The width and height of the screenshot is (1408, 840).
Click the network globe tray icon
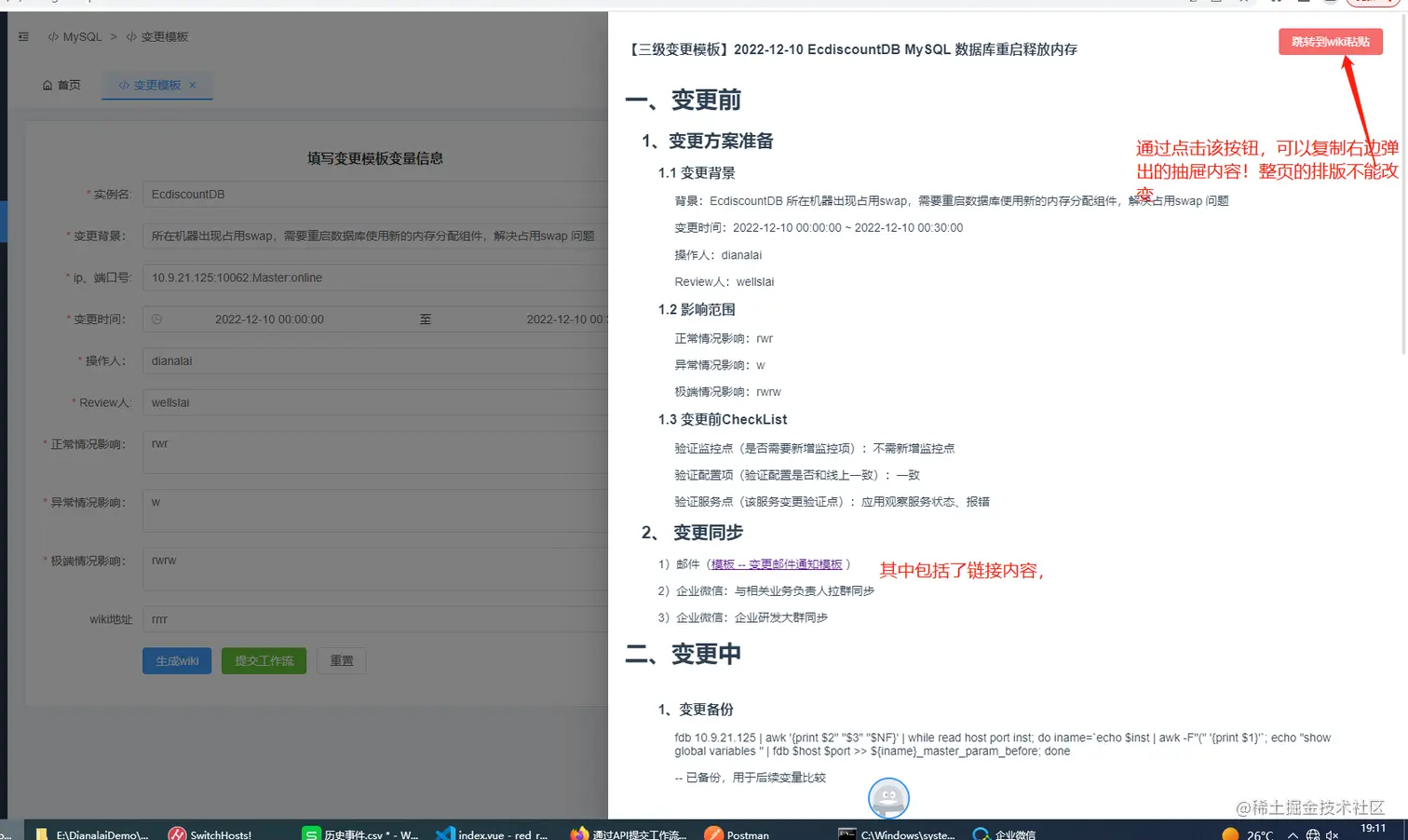[1313, 833]
